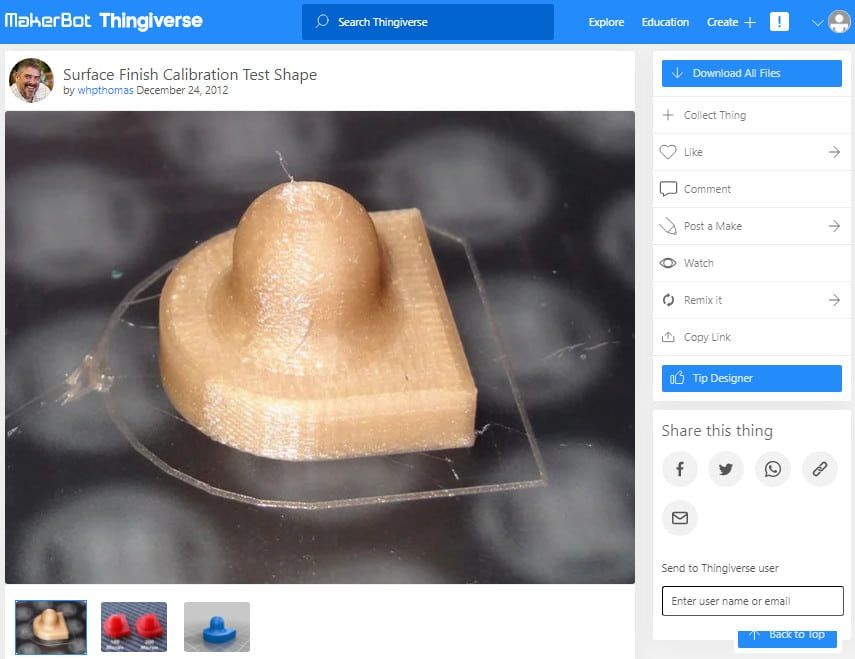Expand Remix it options via its arrow
This screenshot has width=855, height=659.
(x=836, y=300)
